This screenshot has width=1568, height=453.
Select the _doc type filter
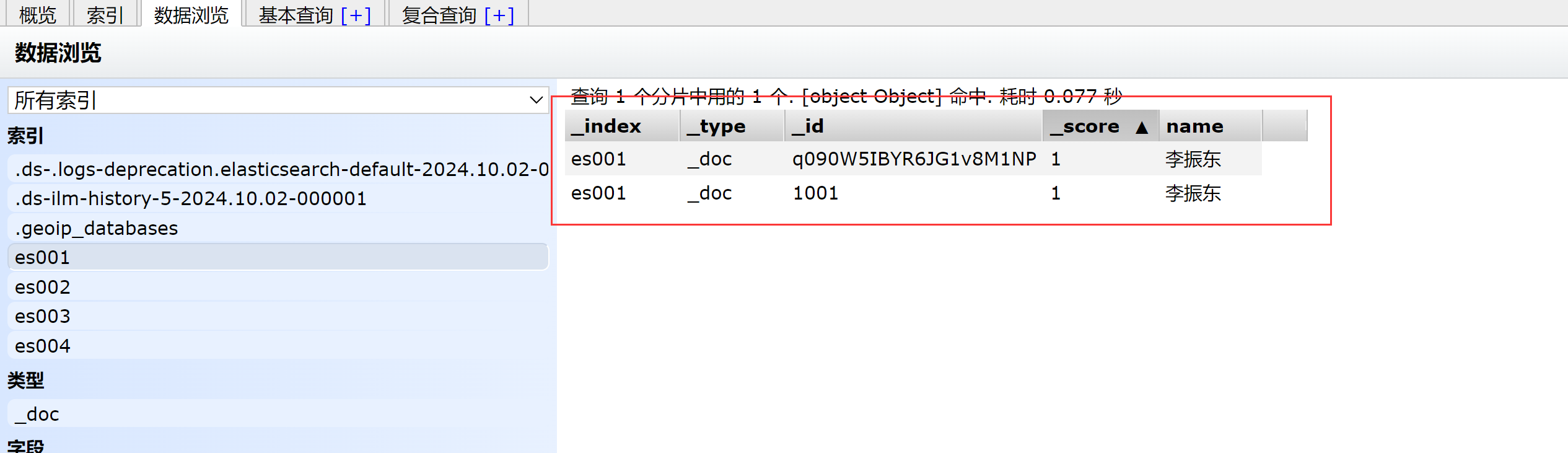(x=278, y=414)
